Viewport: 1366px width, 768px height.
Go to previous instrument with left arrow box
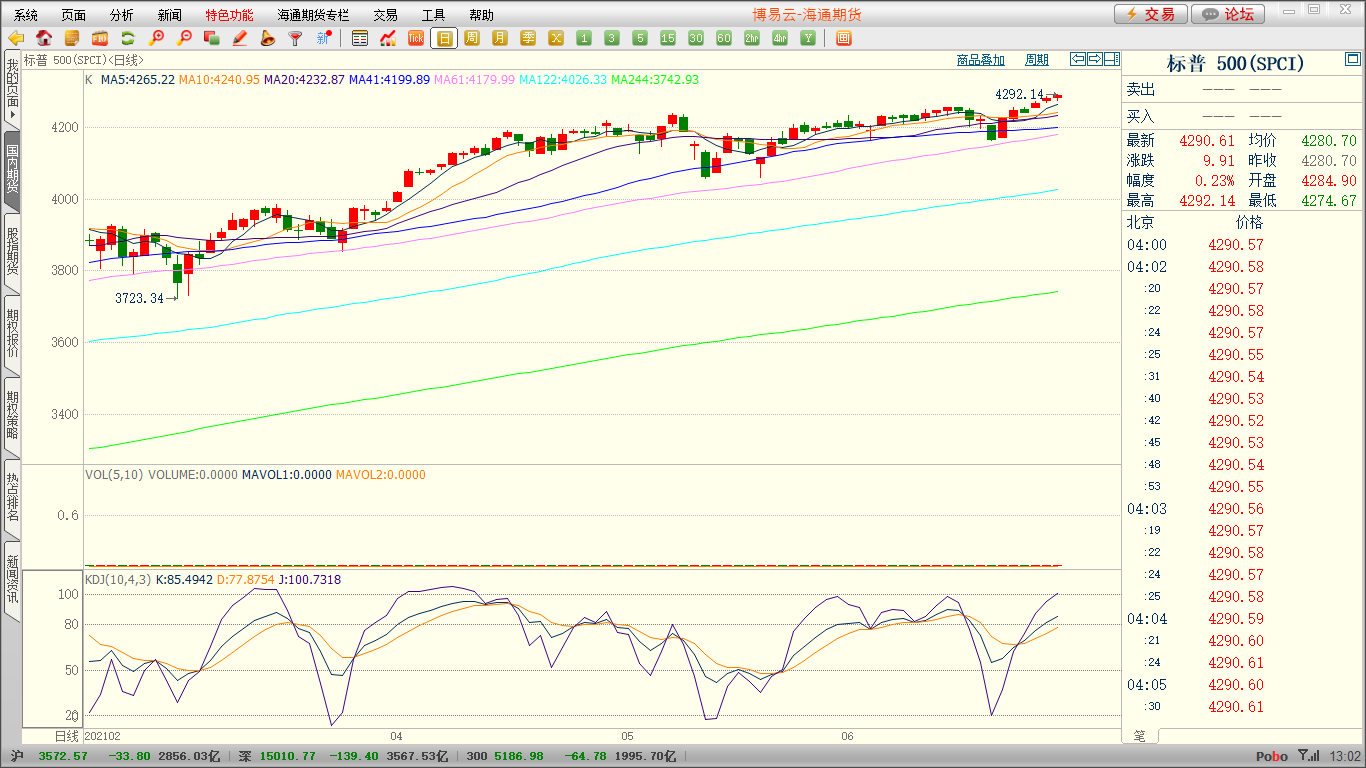[1078, 60]
